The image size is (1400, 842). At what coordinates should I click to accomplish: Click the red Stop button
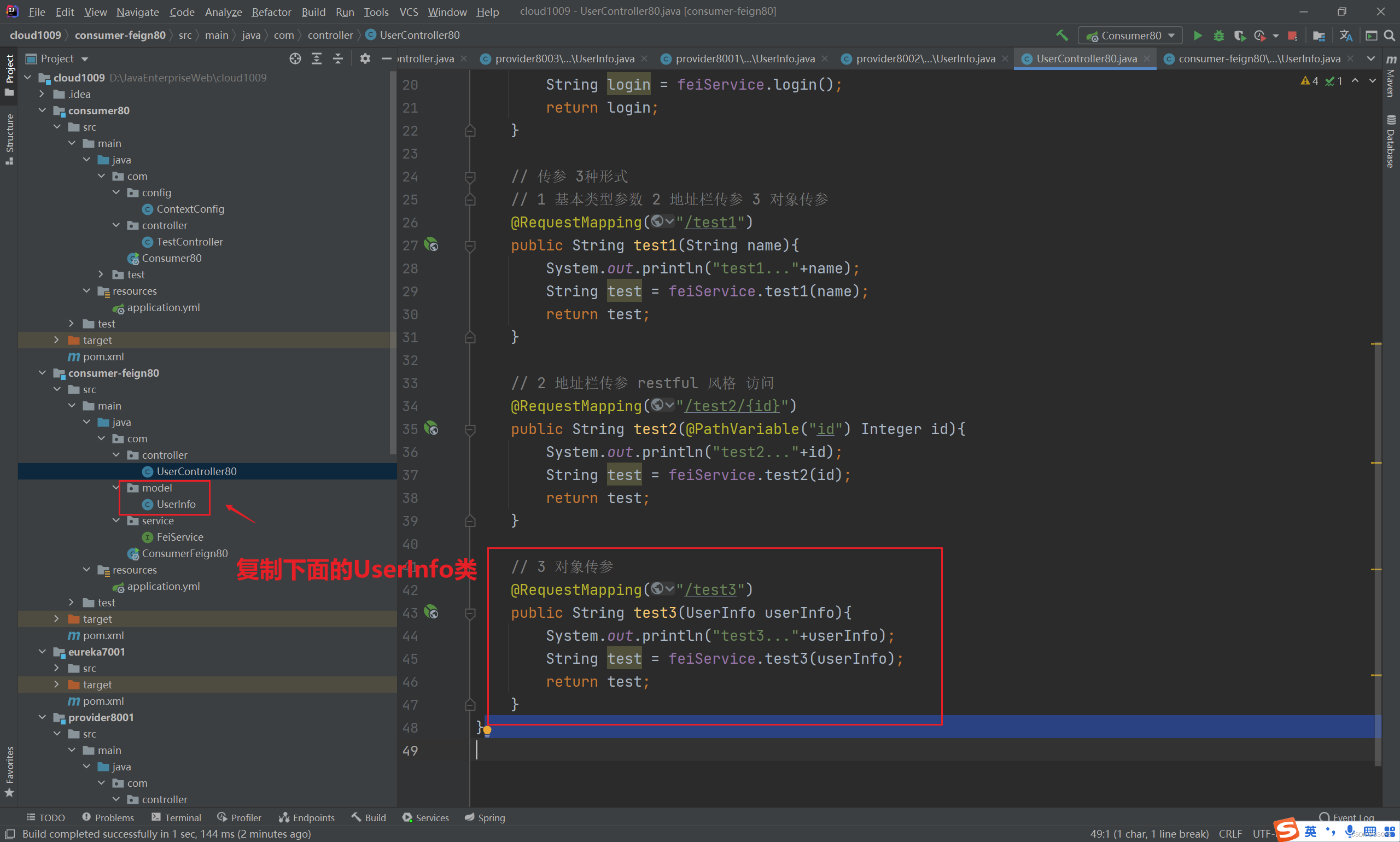pos(1292,36)
